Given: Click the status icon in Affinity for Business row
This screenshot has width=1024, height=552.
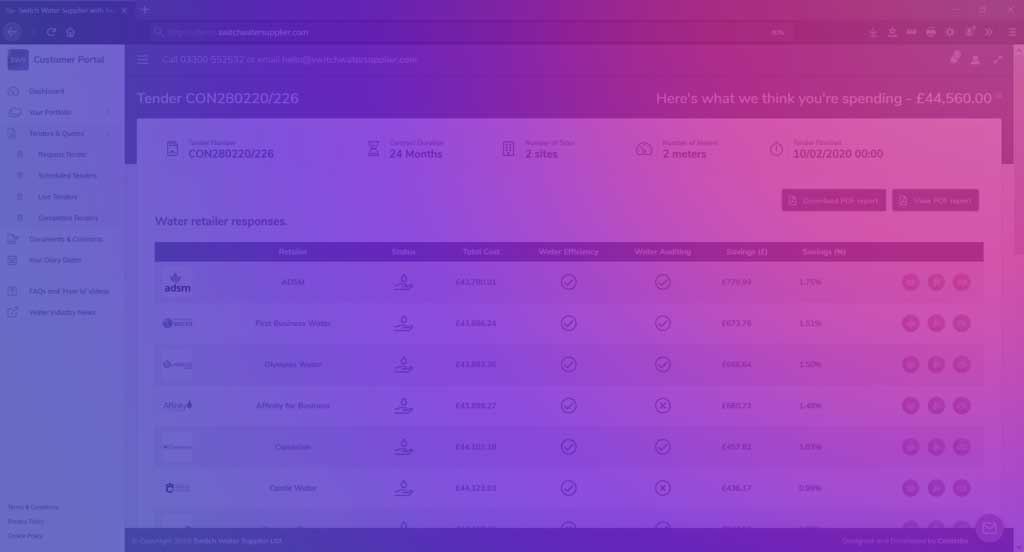Looking at the screenshot, I should 403,406.
